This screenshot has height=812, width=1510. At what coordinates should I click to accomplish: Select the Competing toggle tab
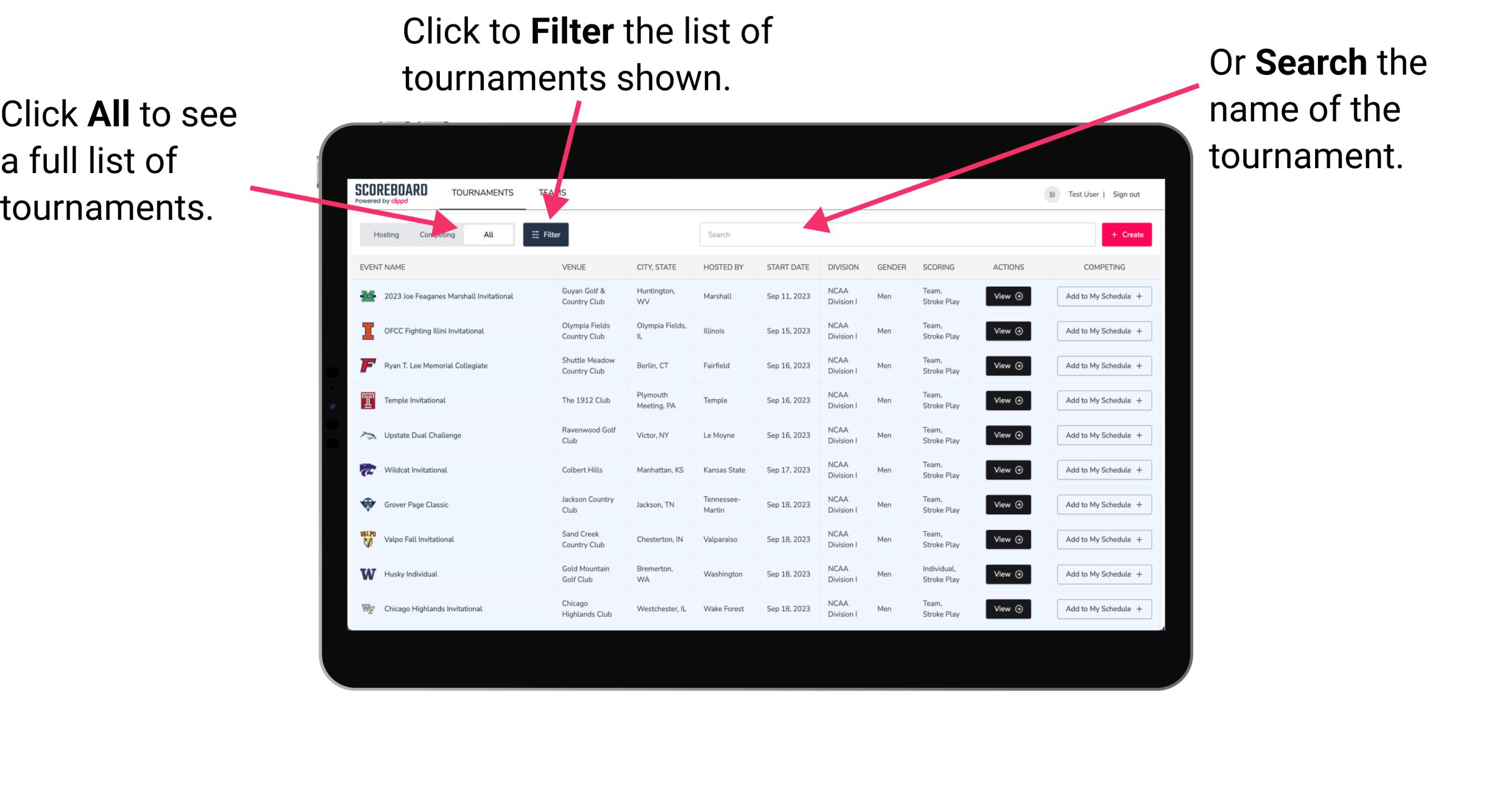coord(435,234)
